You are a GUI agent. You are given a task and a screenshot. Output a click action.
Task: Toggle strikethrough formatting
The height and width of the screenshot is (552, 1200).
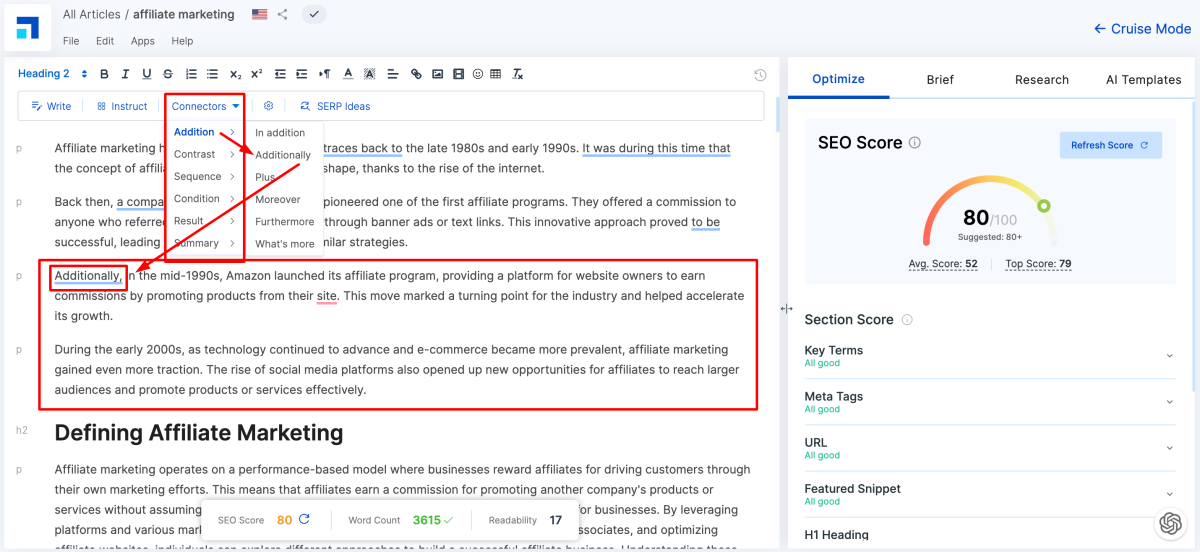click(x=167, y=74)
